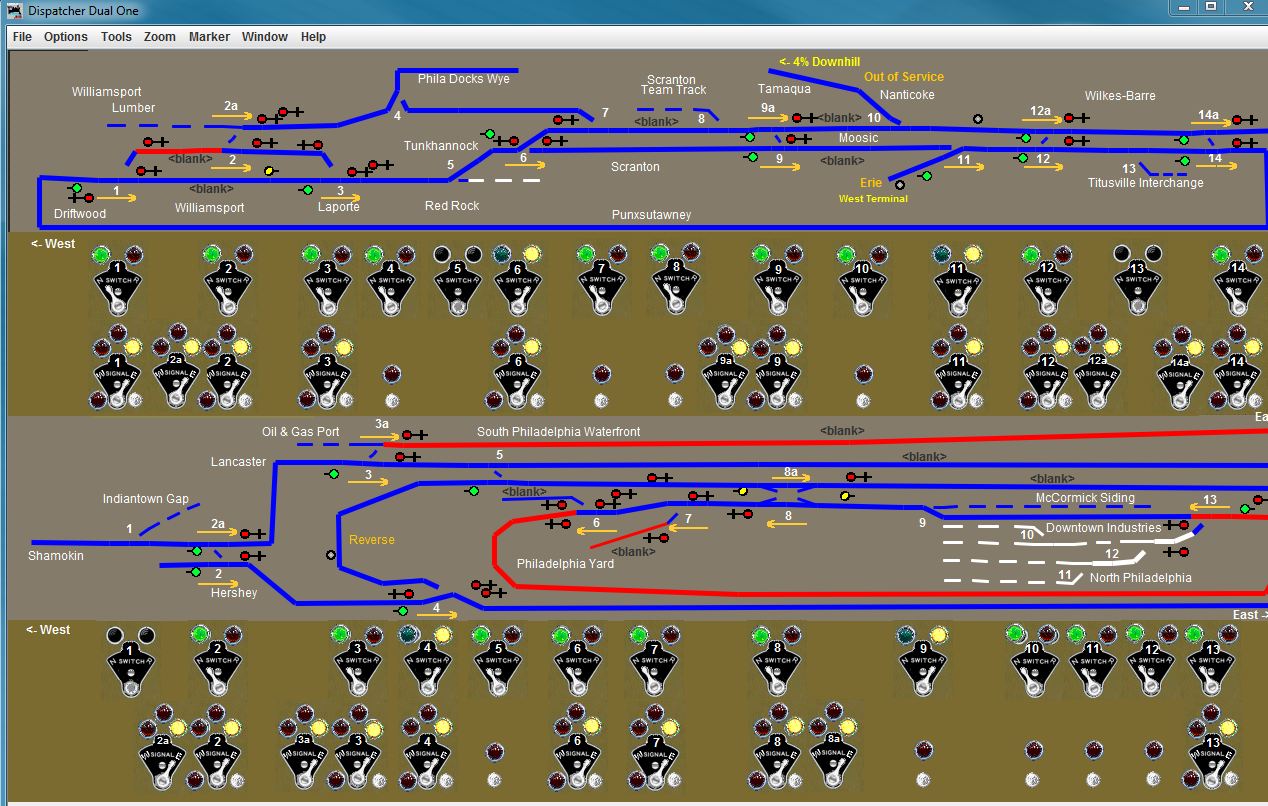Screen dimensions: 1268x806
Task: Open the File menu
Action: [x=22, y=37]
